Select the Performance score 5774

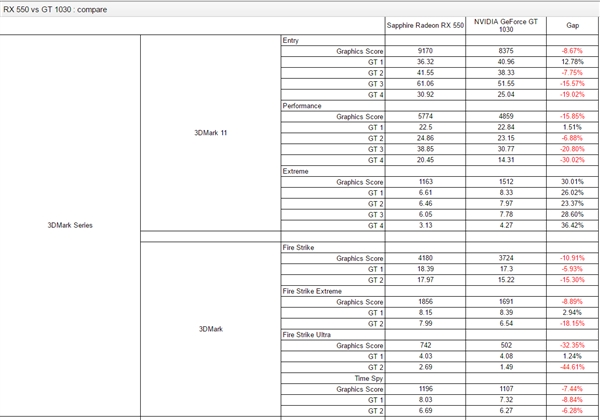(425, 116)
